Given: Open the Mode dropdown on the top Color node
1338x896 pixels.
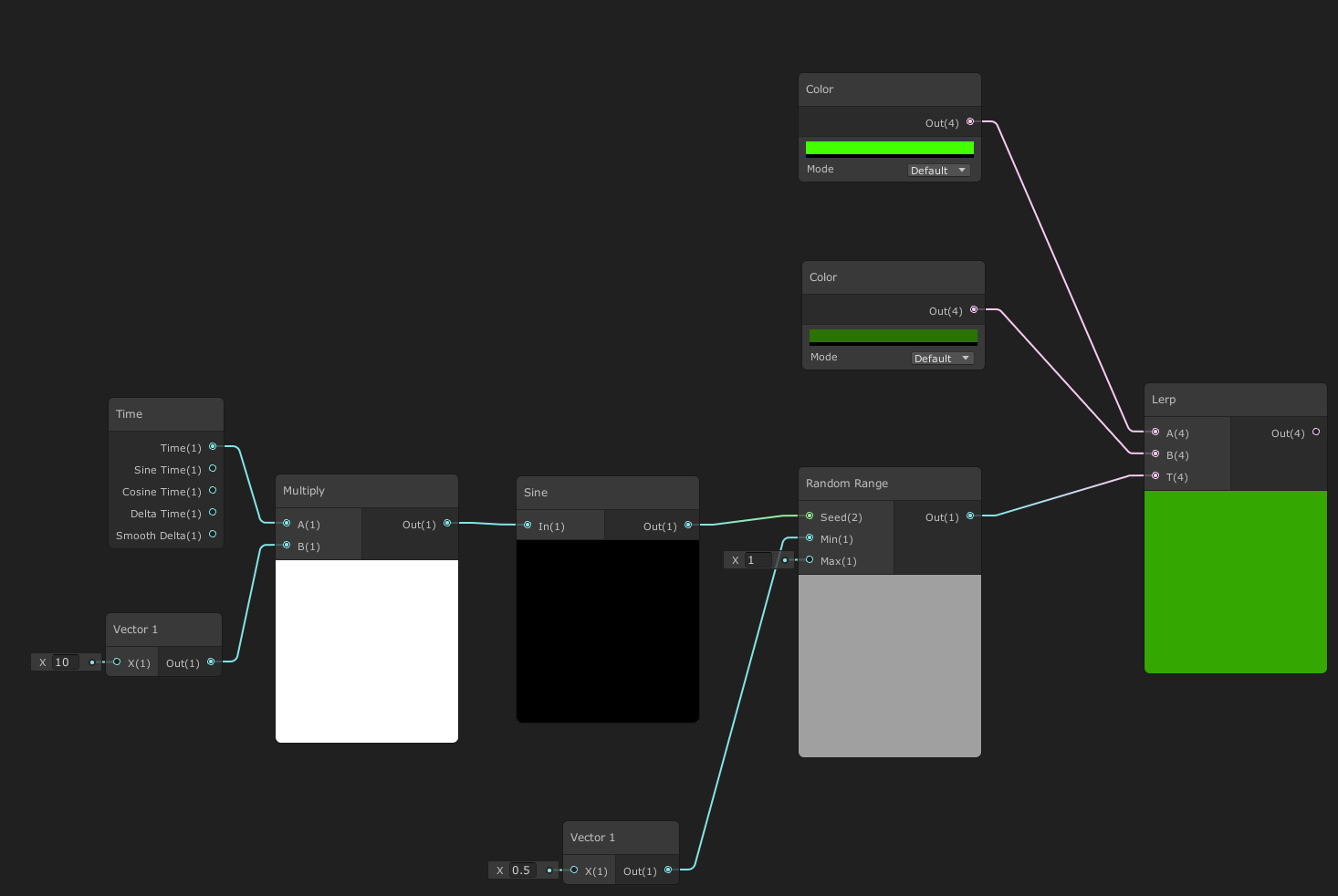Looking at the screenshot, I should [x=938, y=170].
